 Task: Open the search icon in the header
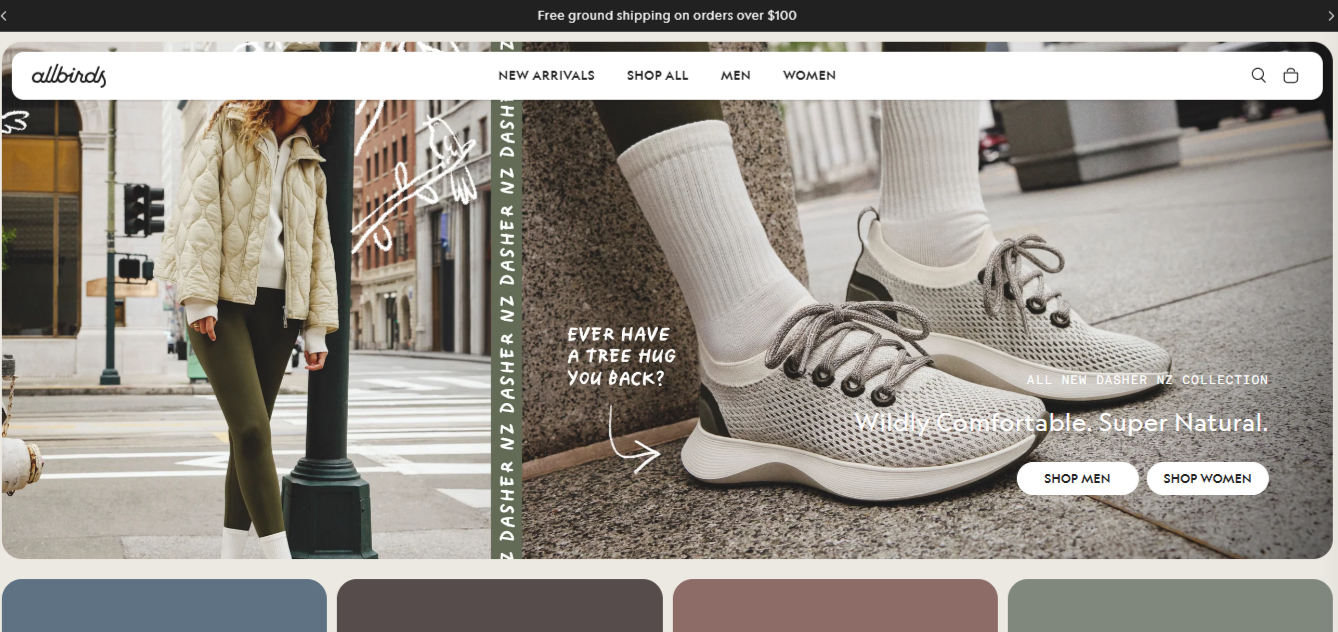[1258, 75]
